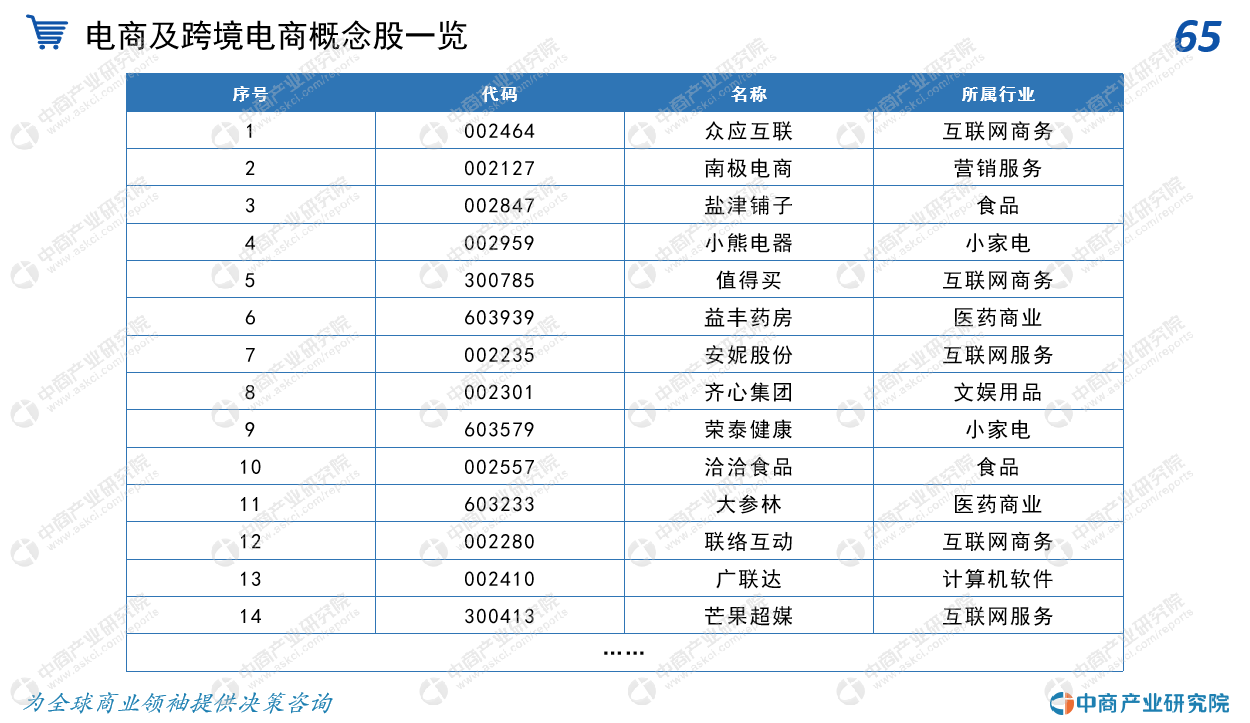
Task: Click the stock name 安妮股份
Action: 748,355
